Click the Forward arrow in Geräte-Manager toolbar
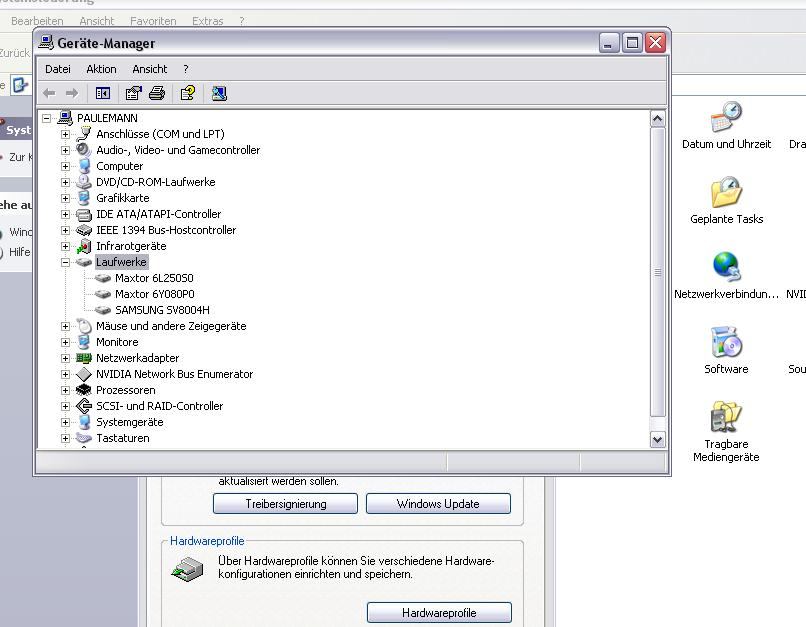The height and width of the screenshot is (627, 806). click(x=72, y=93)
